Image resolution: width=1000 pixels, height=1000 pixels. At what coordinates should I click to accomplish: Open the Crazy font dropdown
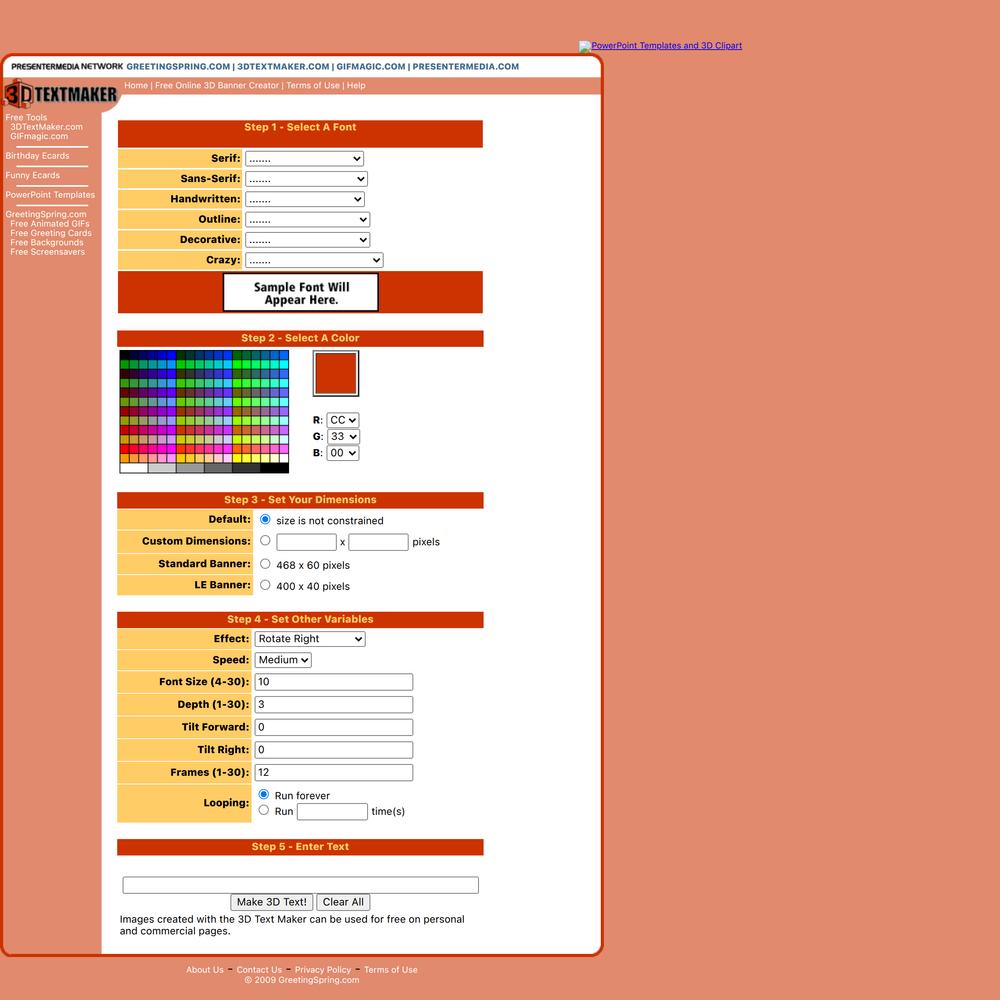click(x=314, y=260)
